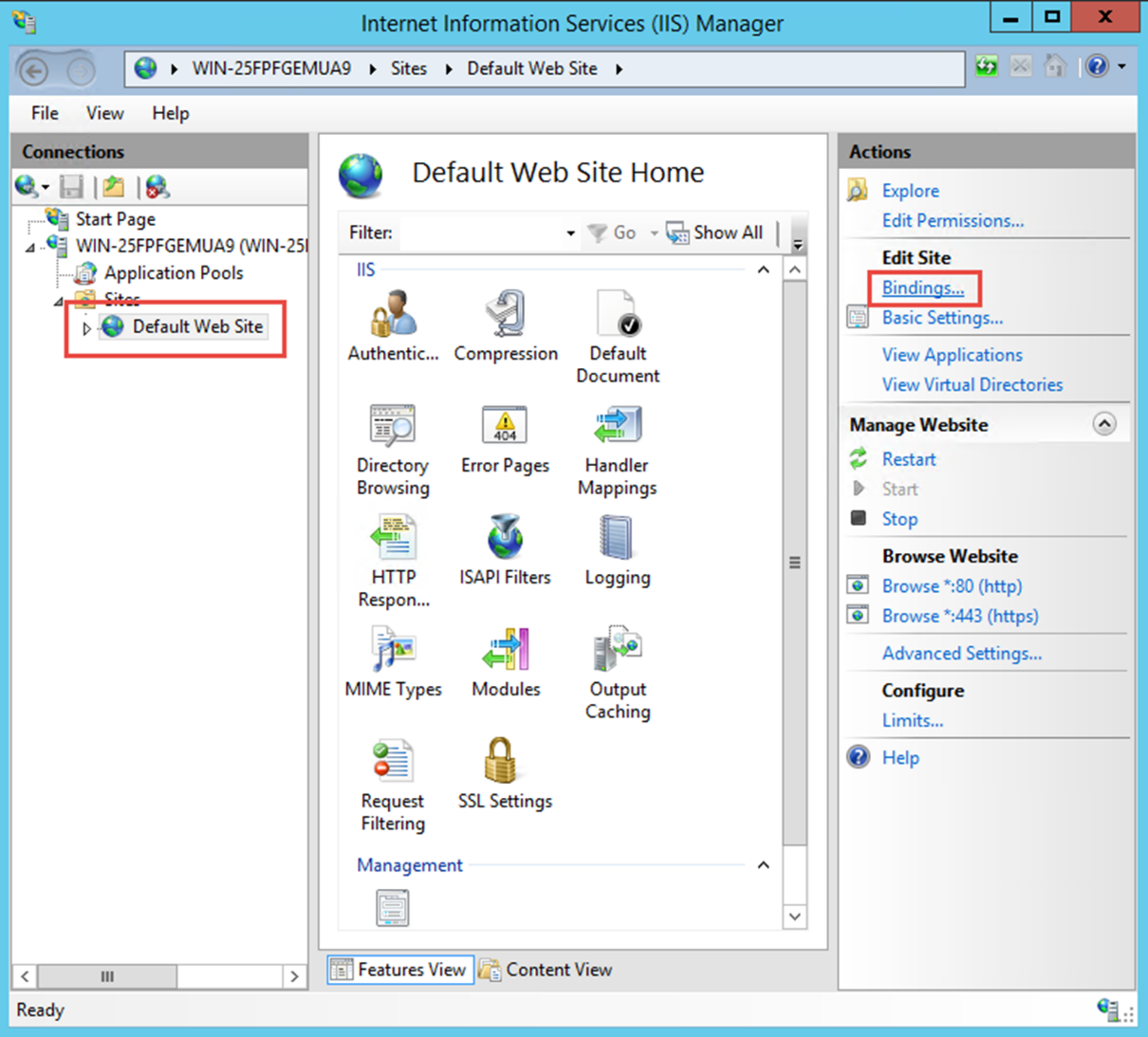Open the Handler Mappings feature

618,451
